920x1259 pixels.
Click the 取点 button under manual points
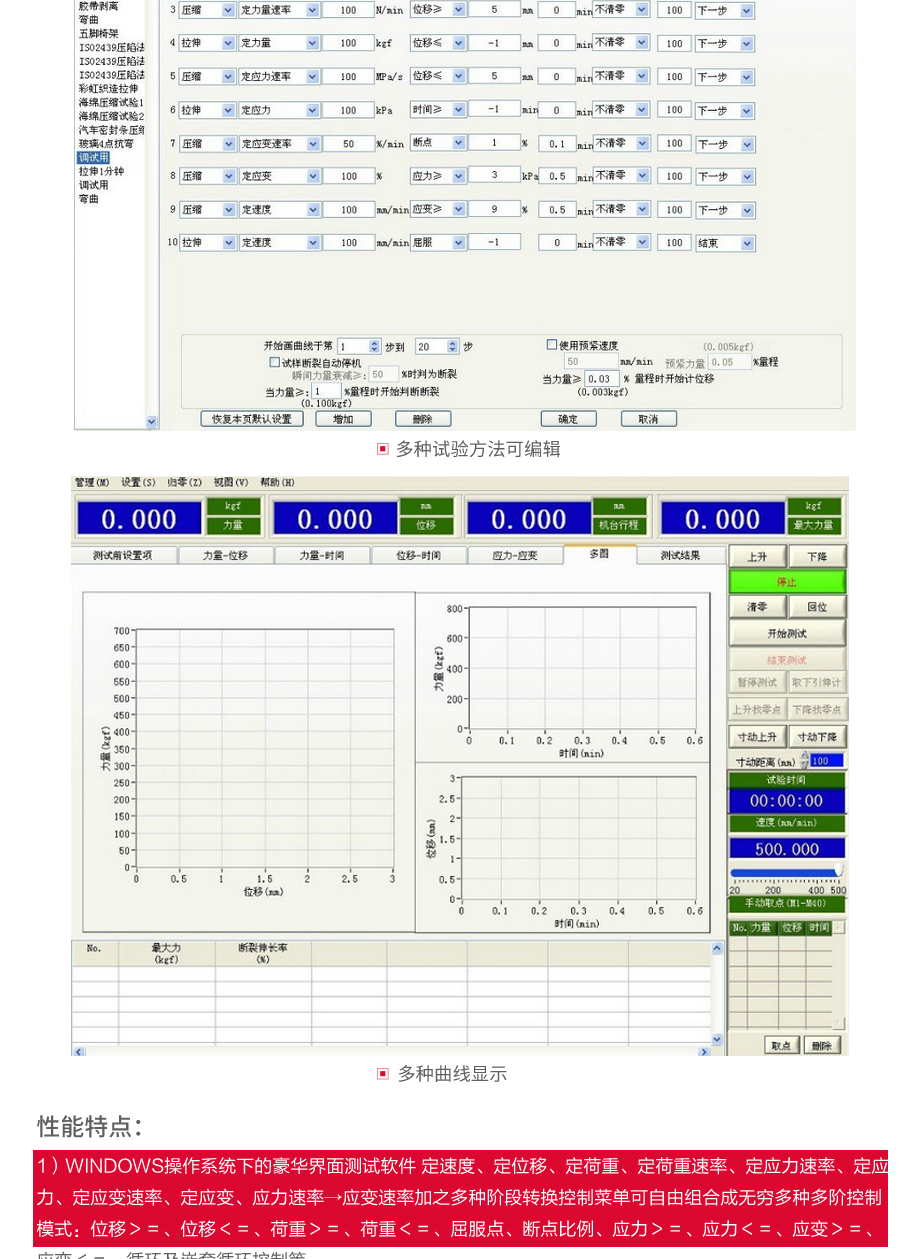[x=781, y=1045]
